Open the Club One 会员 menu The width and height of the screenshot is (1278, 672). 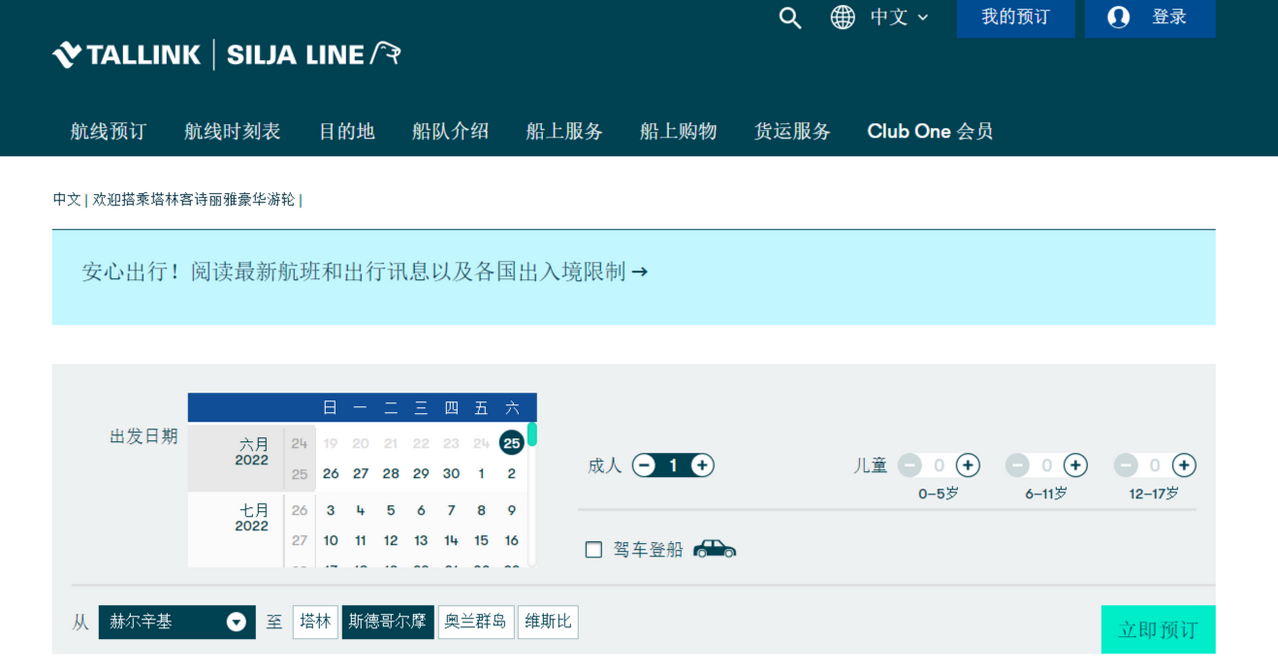click(930, 131)
